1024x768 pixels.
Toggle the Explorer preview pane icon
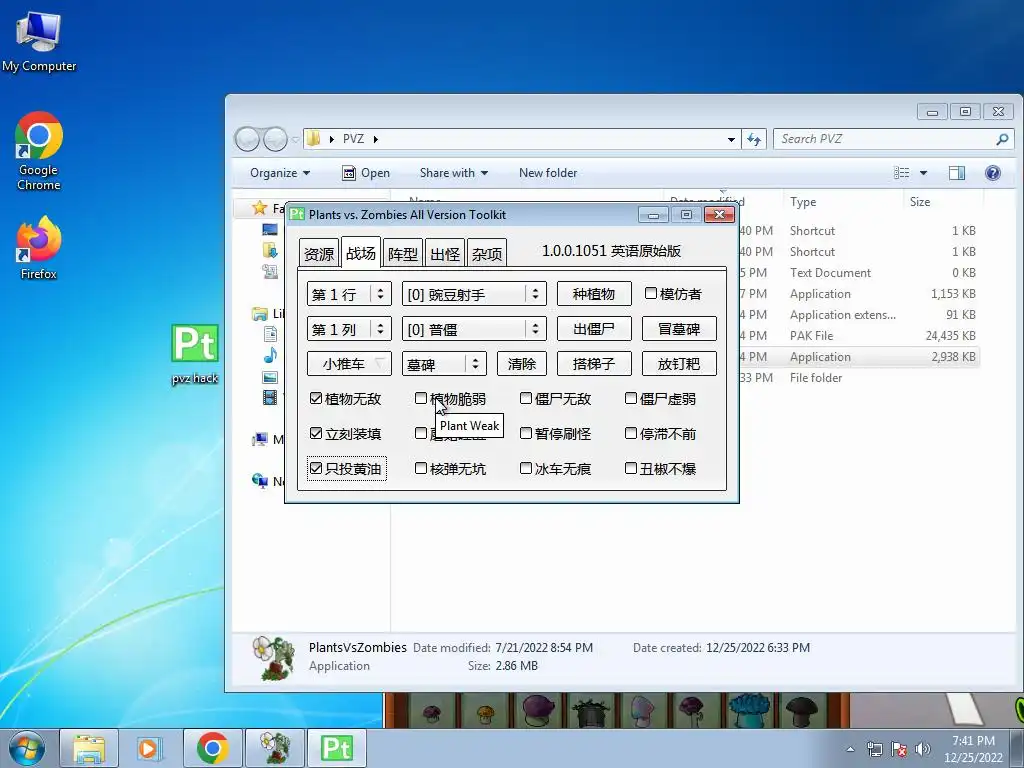pyautogui.click(x=957, y=172)
